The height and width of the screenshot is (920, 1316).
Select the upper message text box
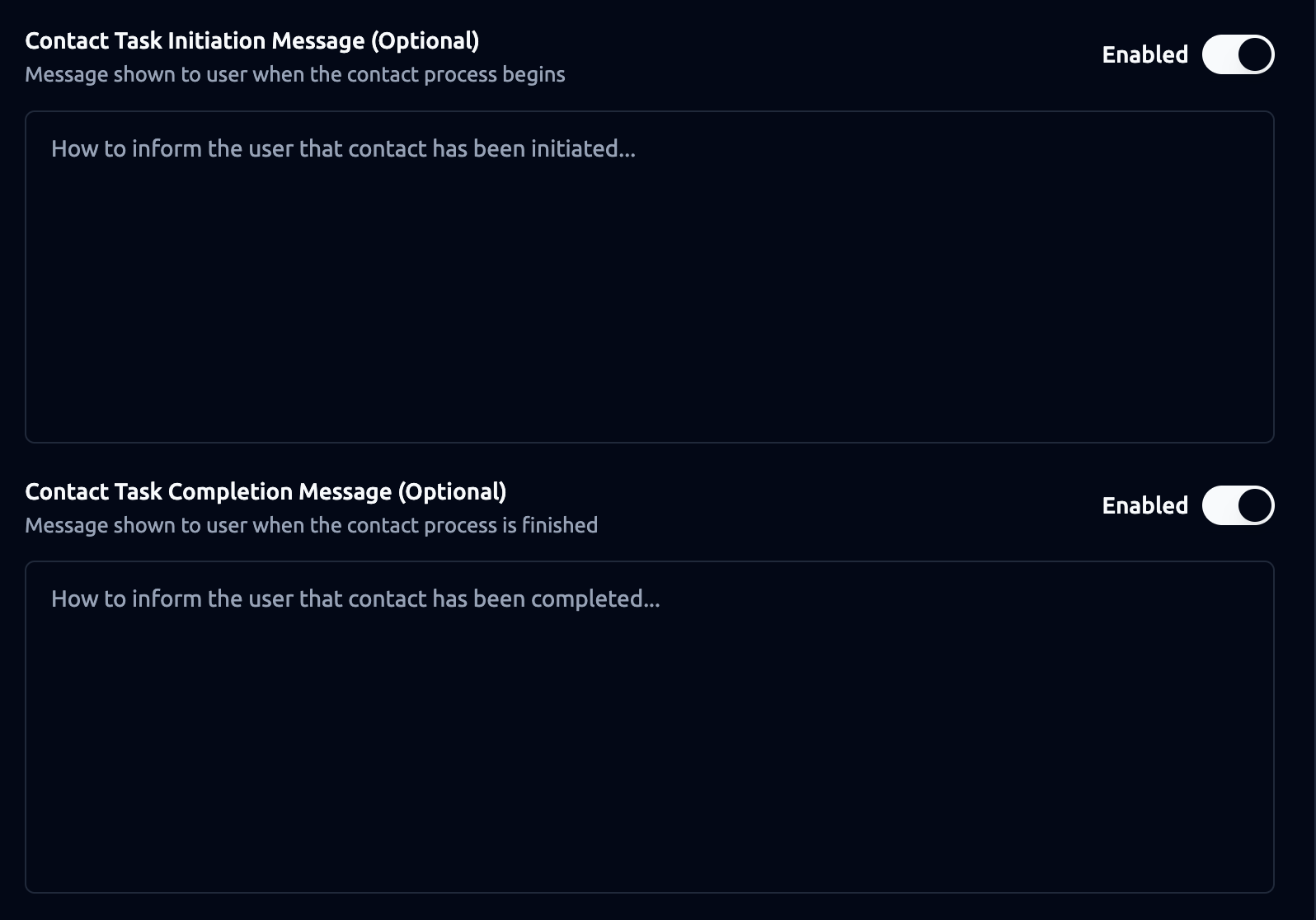(x=649, y=276)
